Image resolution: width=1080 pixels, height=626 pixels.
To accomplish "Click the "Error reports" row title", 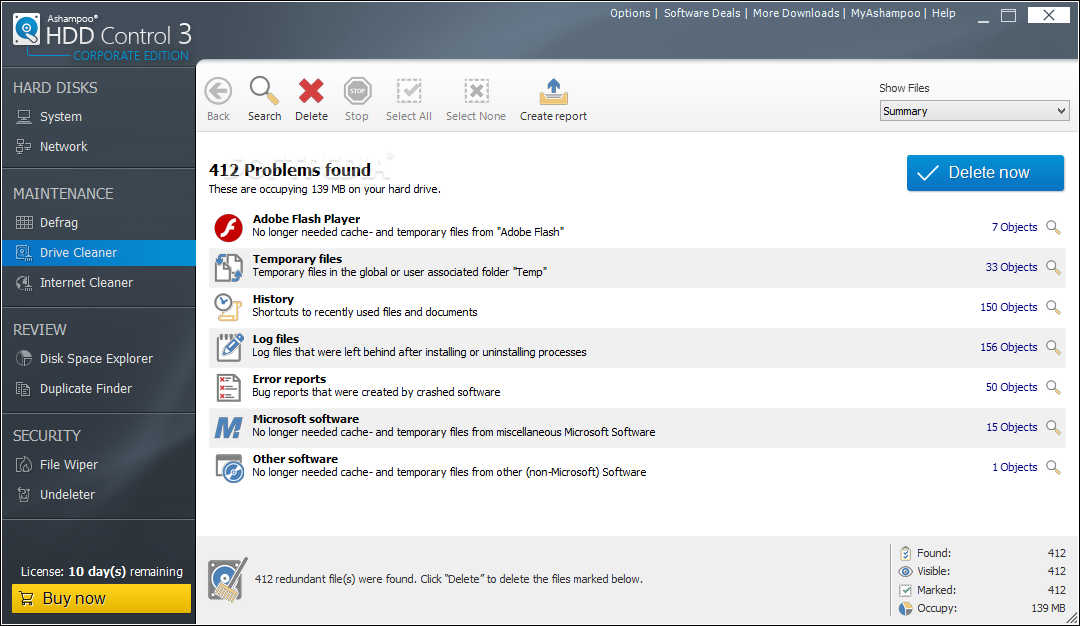I will tap(289, 379).
